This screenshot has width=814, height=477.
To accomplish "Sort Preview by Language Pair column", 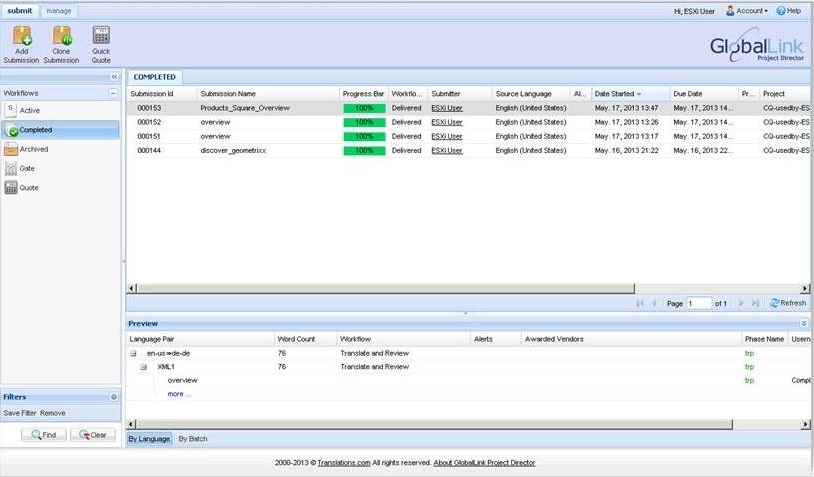I will coord(200,339).
